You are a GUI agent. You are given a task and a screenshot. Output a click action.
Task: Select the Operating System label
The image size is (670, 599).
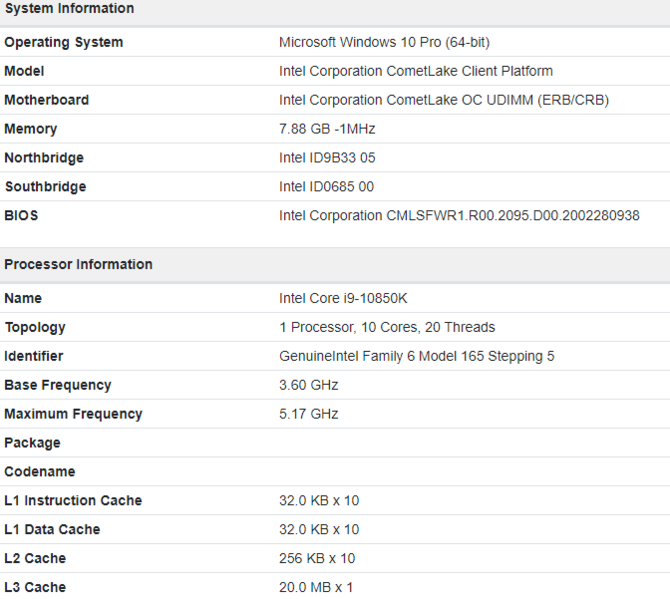[64, 42]
